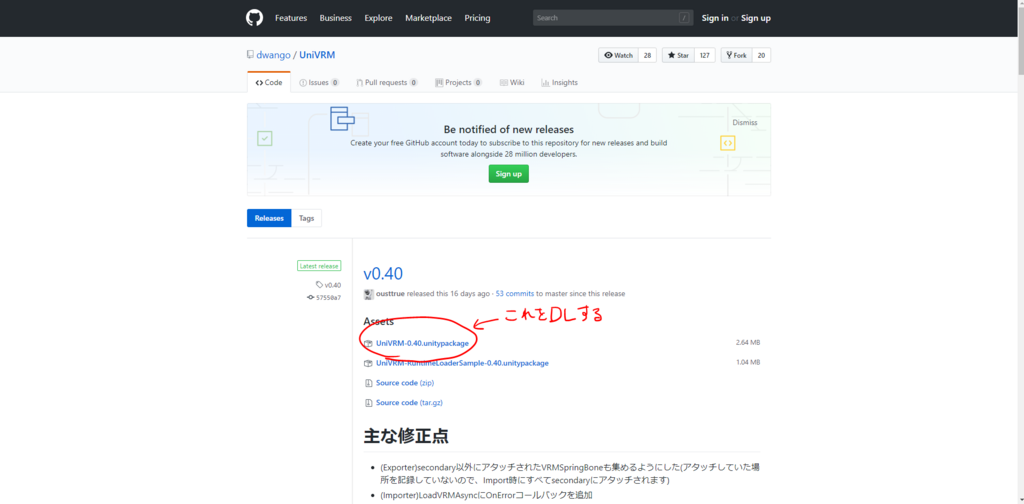Download UniVRM-0.40.unitypackage
1024x504 pixels.
(x=422, y=343)
